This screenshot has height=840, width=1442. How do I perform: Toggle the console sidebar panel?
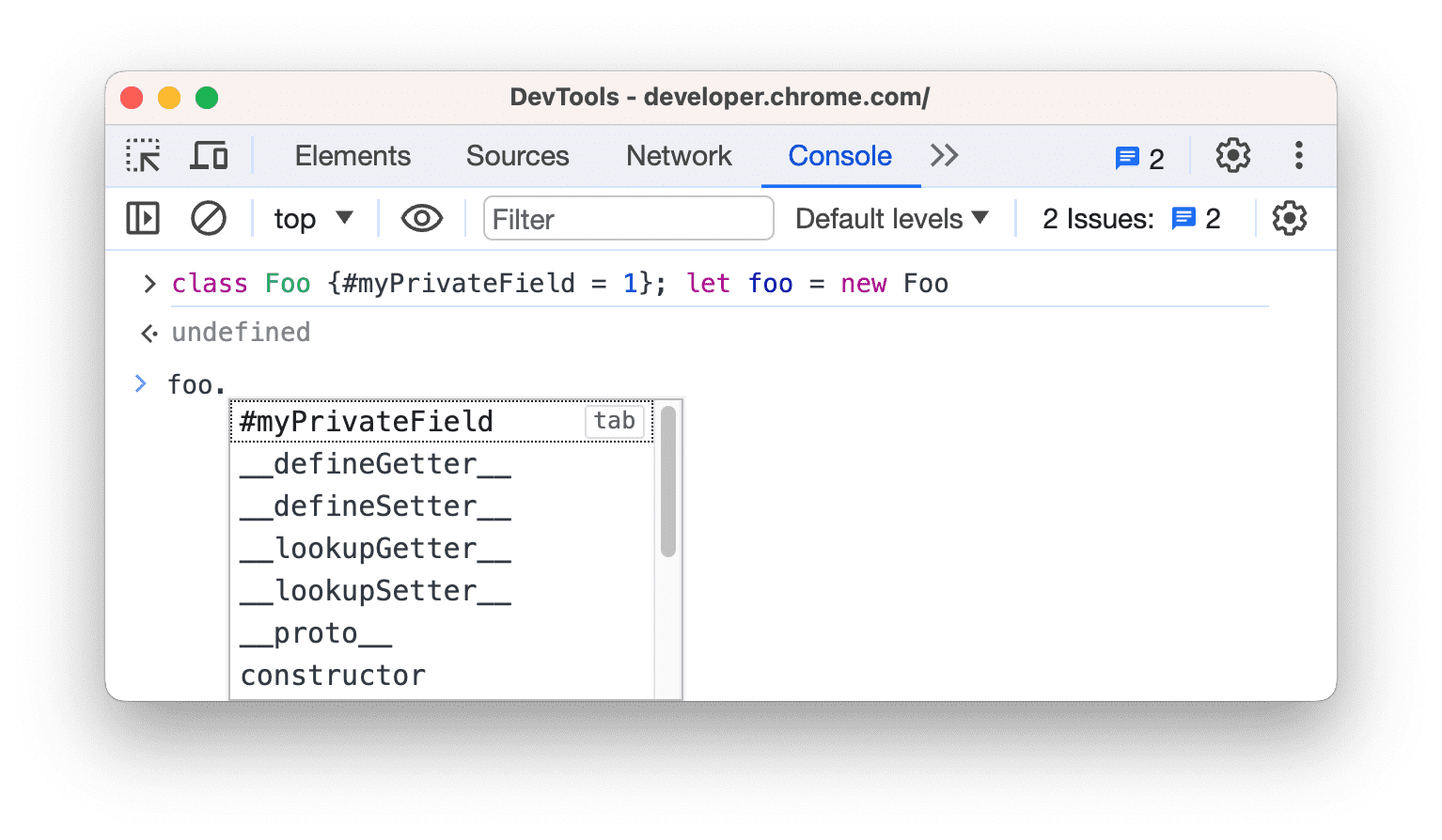coord(143,218)
